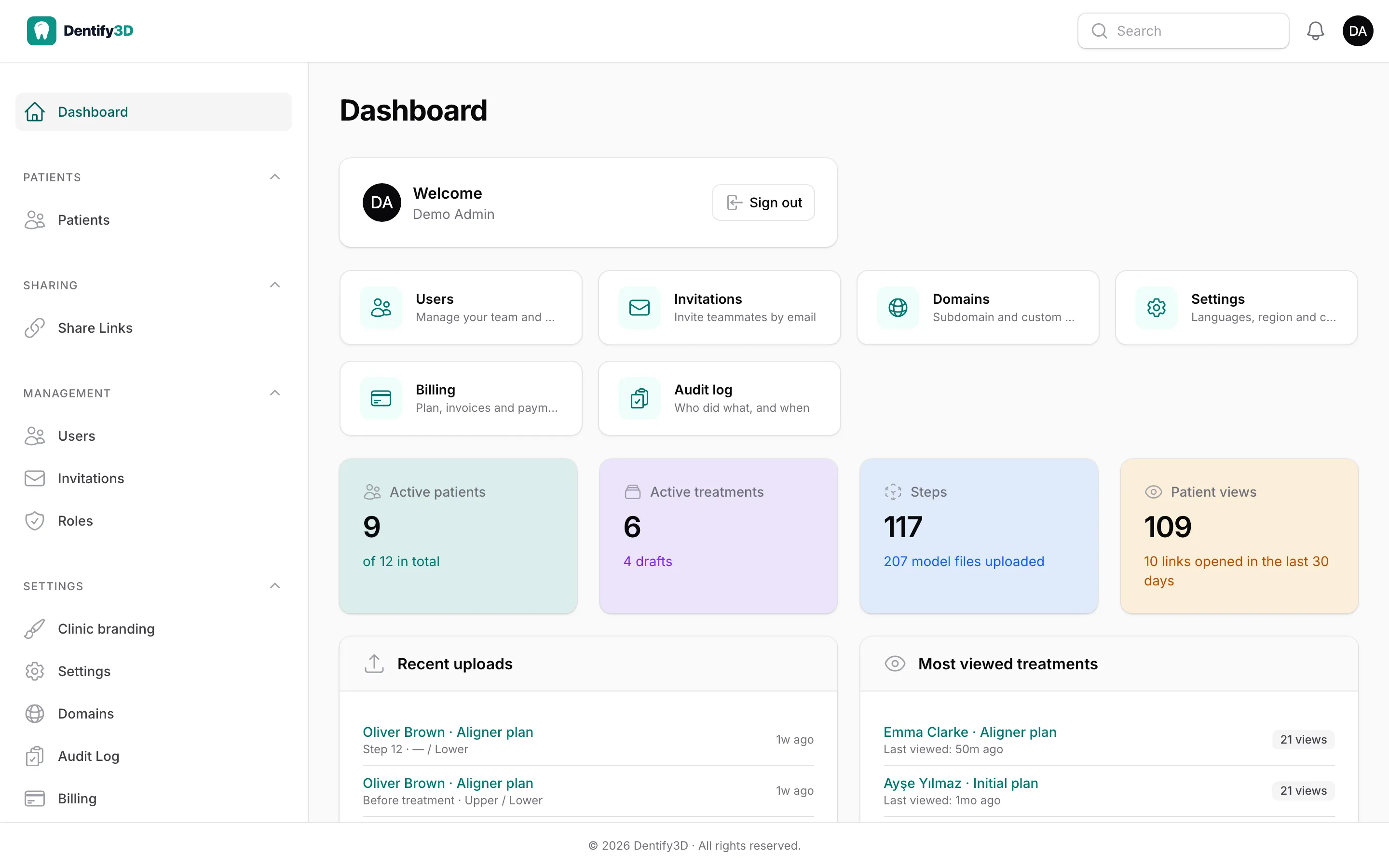Open Emma Clarke Aligner plan link
This screenshot has width=1389, height=868.
tap(969, 732)
